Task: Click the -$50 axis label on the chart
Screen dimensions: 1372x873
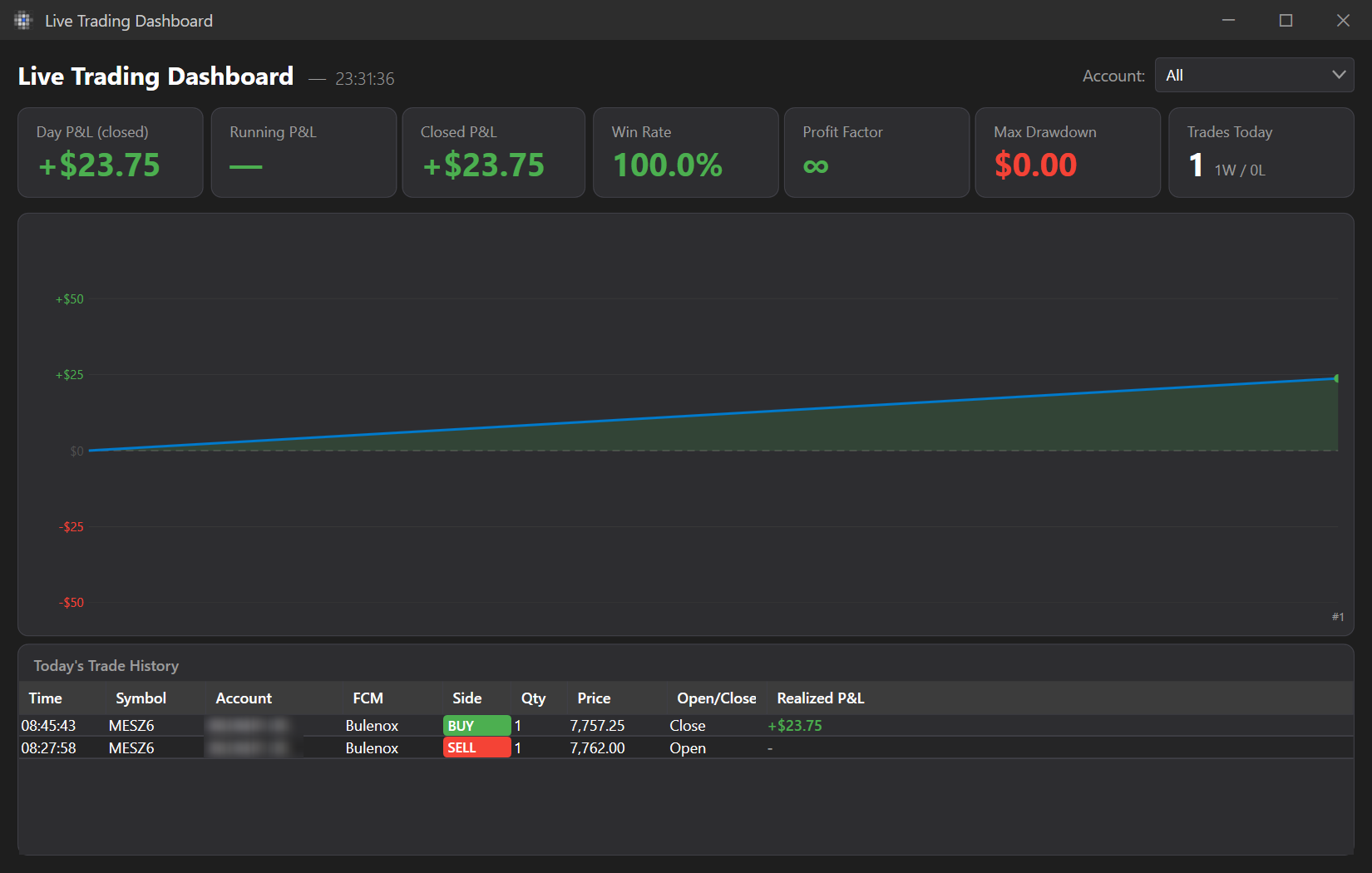Action: [x=72, y=603]
